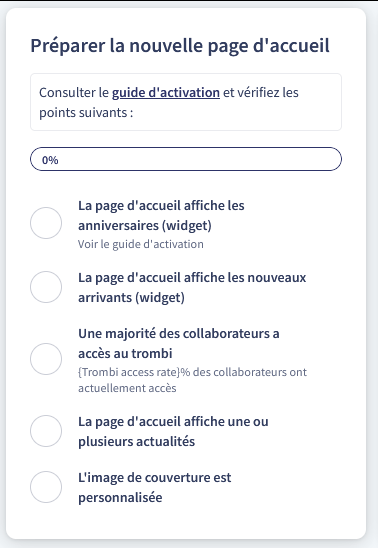Click blank card area below the last item
Screen dimensions: 378x548
(x=186, y=522)
